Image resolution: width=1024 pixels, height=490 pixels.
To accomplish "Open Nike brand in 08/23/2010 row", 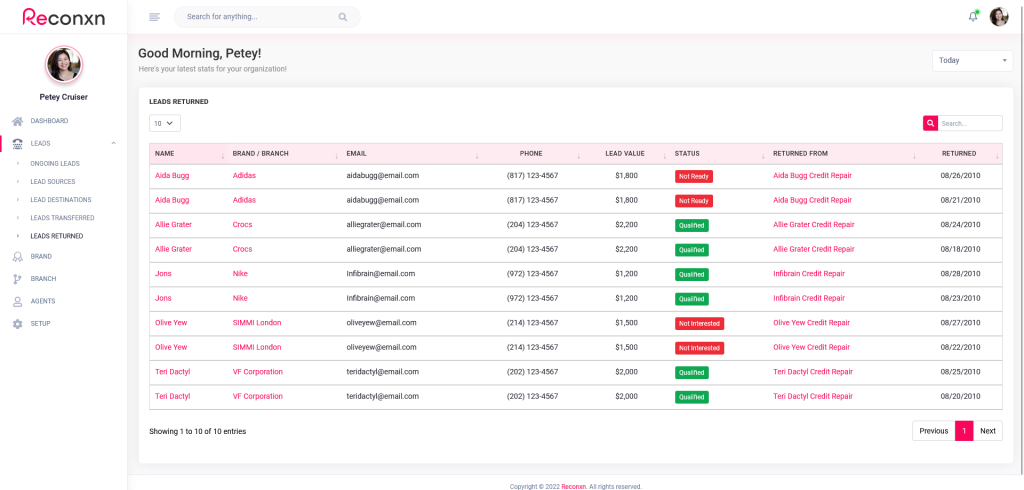I will coord(240,298).
